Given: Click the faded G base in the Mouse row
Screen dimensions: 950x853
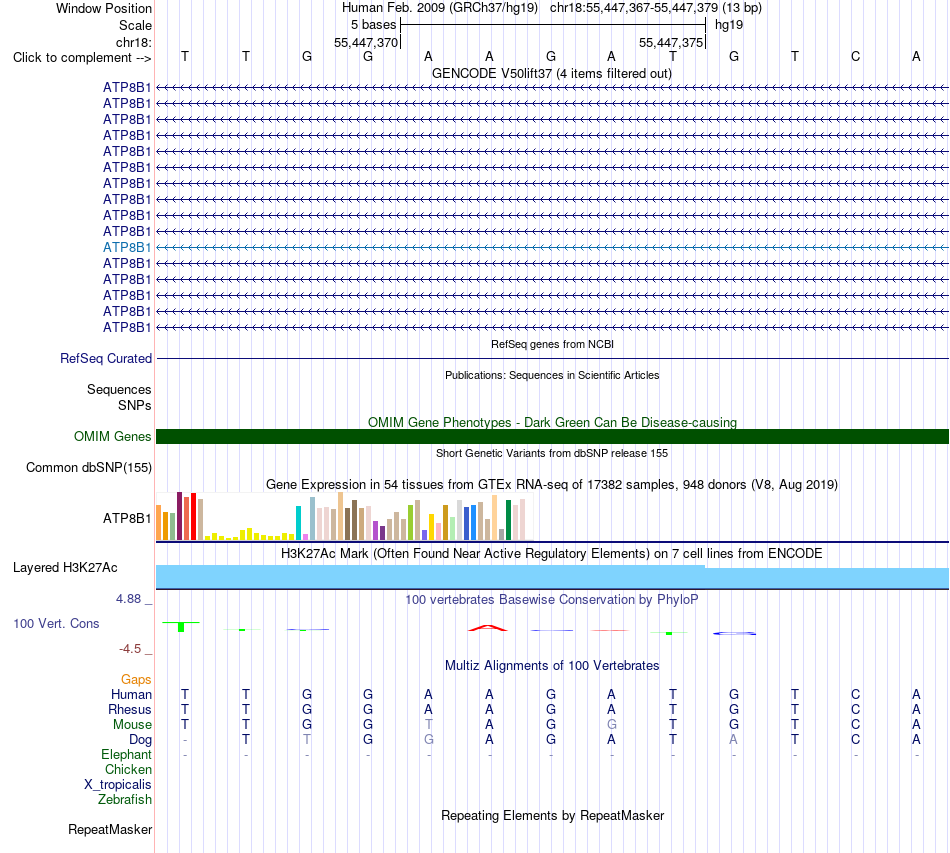Looking at the screenshot, I should pyautogui.click(x=611, y=725).
